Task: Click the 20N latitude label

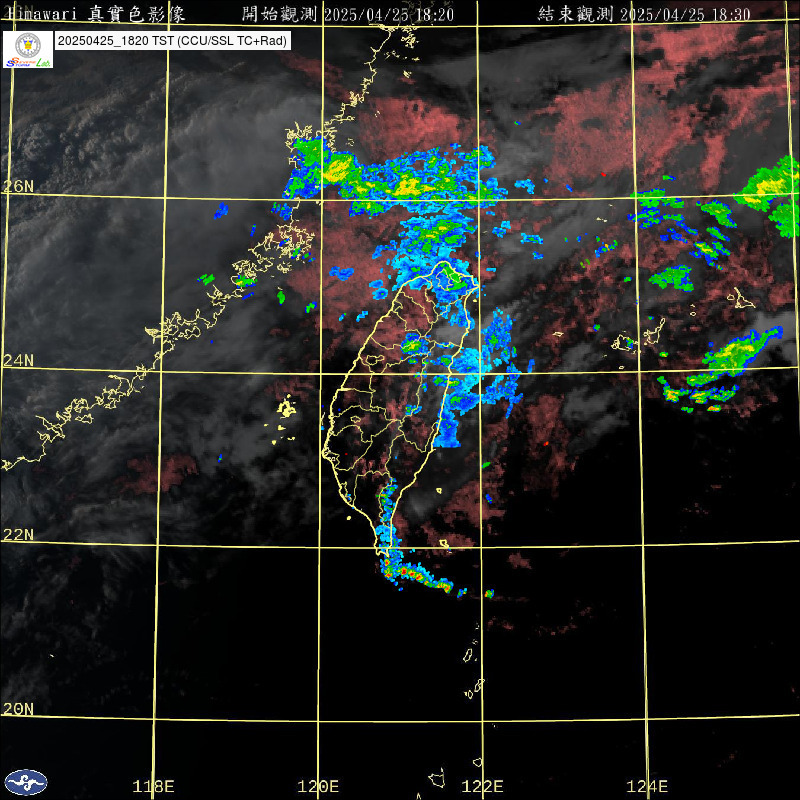Action: [18, 709]
